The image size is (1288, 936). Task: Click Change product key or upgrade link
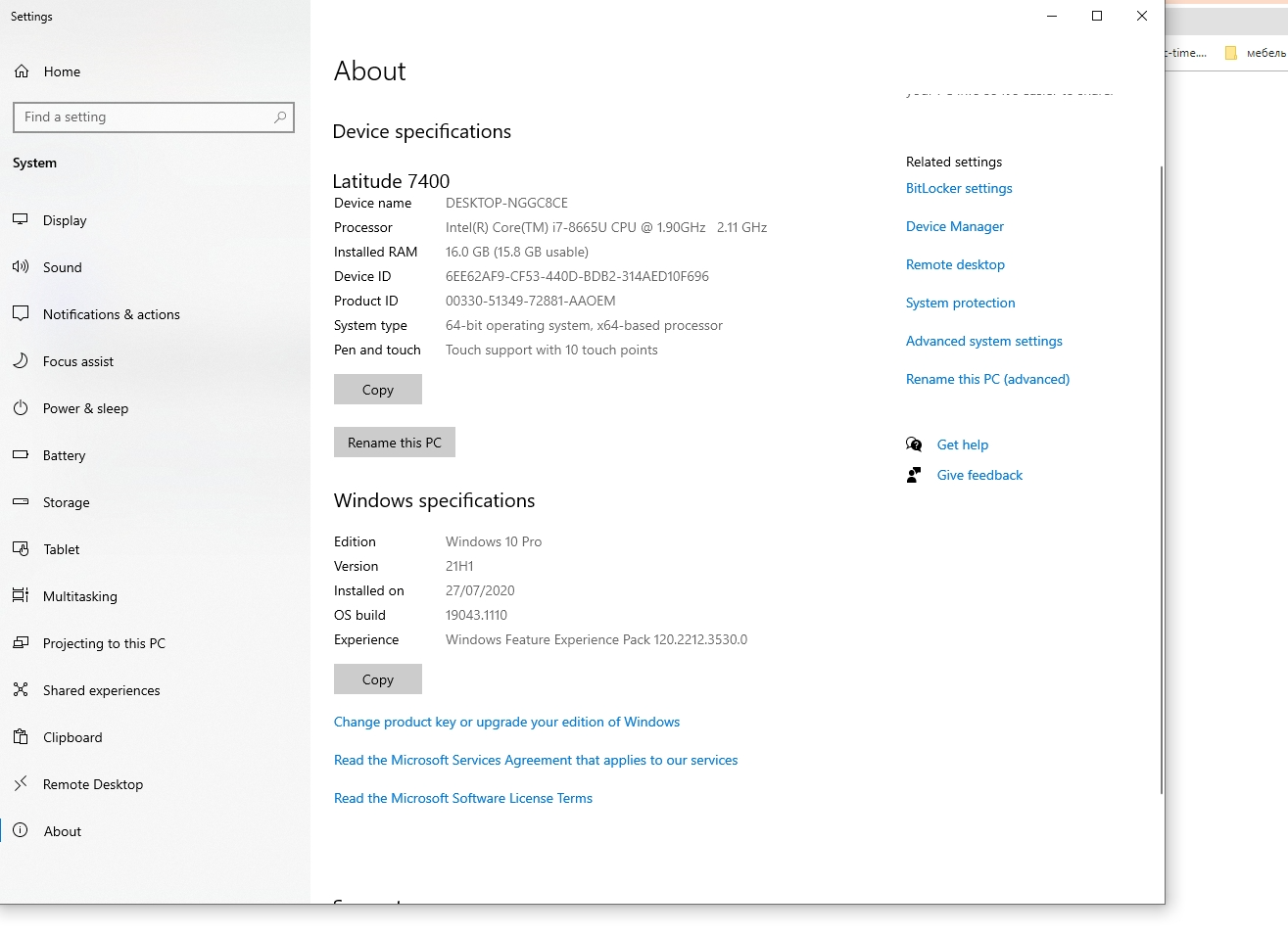(x=506, y=722)
